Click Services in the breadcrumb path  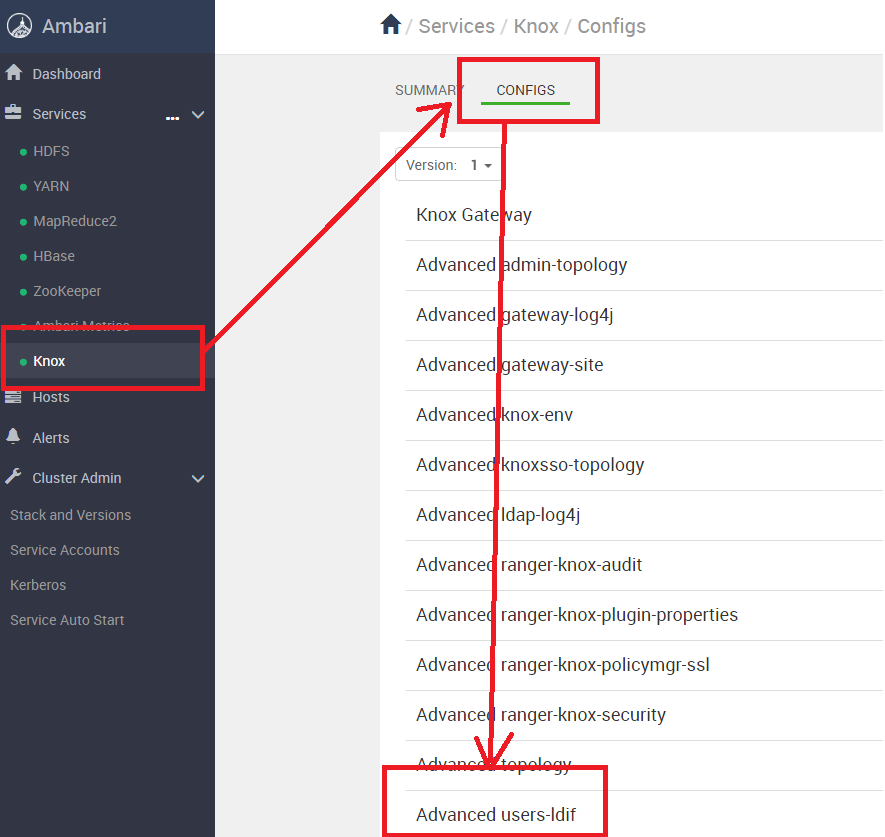click(456, 26)
